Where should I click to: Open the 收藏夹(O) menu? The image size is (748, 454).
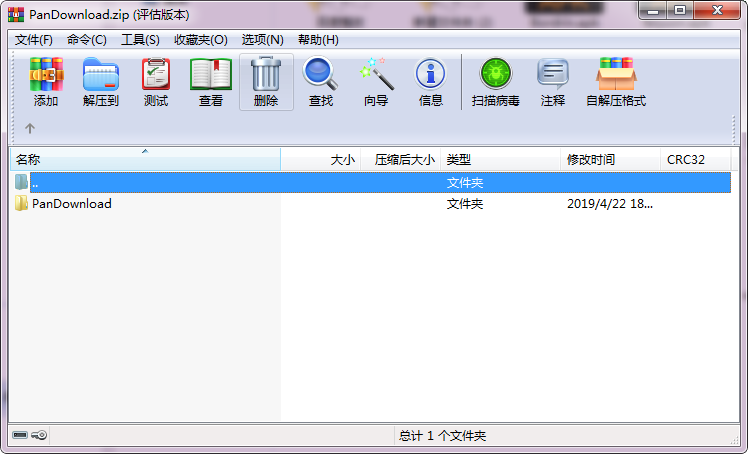pos(200,40)
